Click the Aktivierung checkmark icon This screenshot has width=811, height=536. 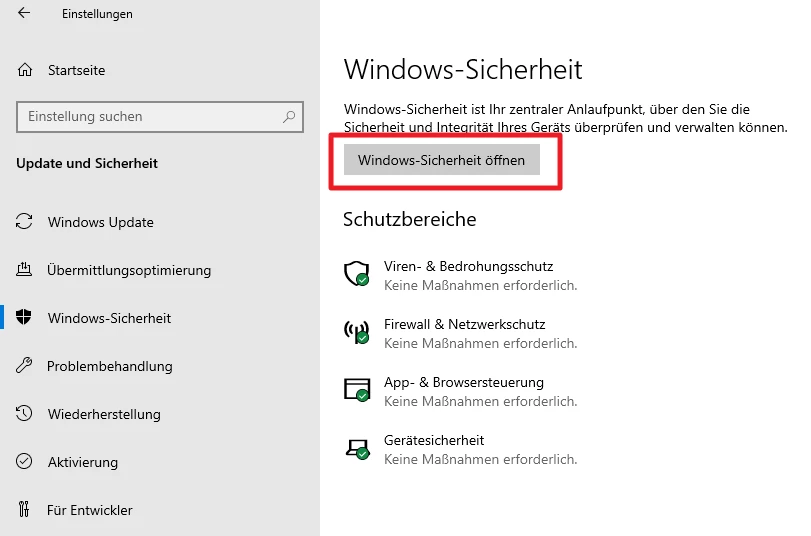(x=26, y=462)
